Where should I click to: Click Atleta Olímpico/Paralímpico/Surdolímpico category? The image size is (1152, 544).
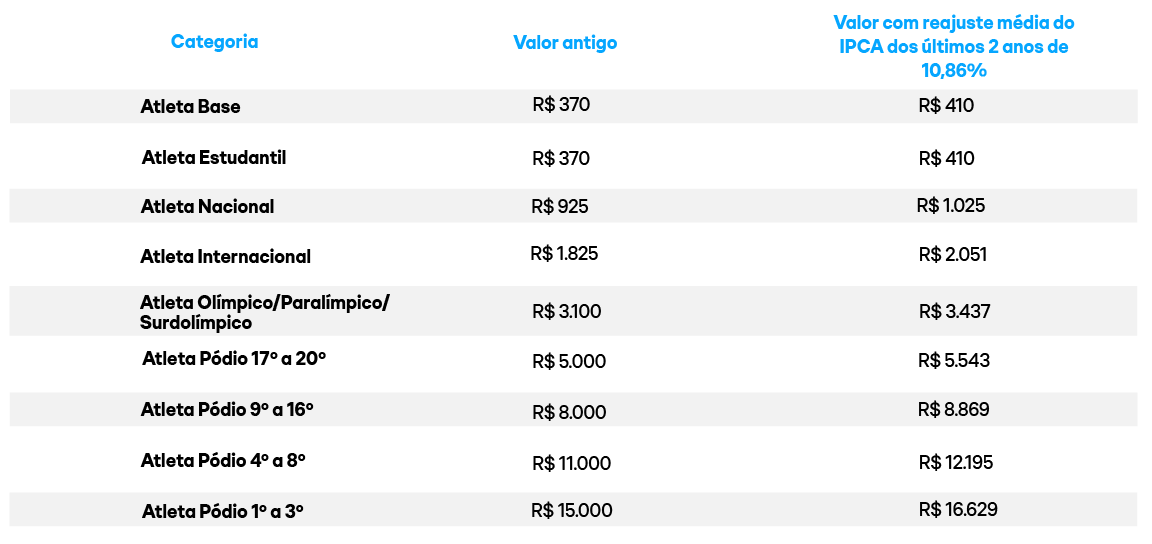[x=264, y=312]
